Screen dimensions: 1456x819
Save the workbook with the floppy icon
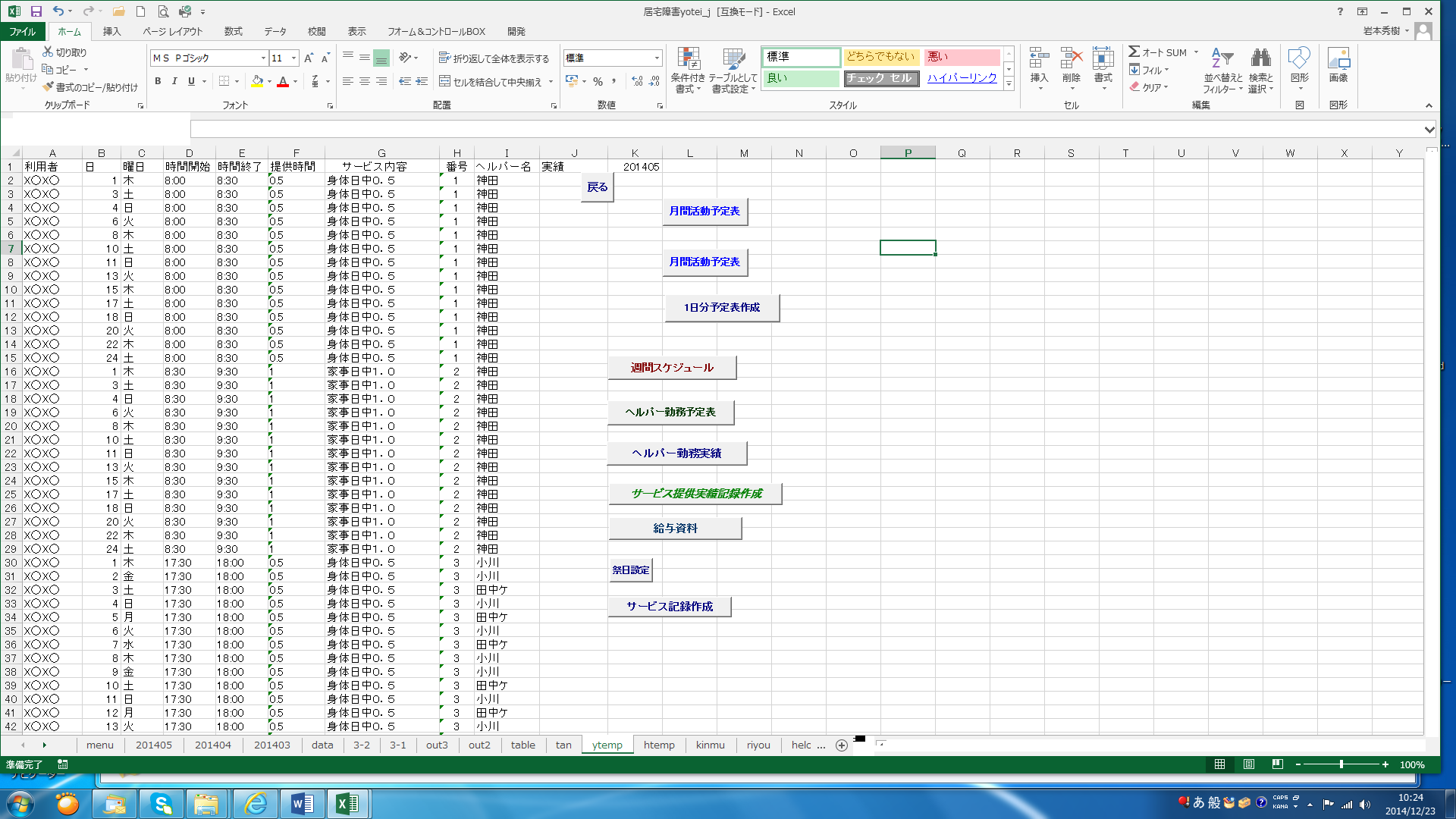(x=36, y=11)
